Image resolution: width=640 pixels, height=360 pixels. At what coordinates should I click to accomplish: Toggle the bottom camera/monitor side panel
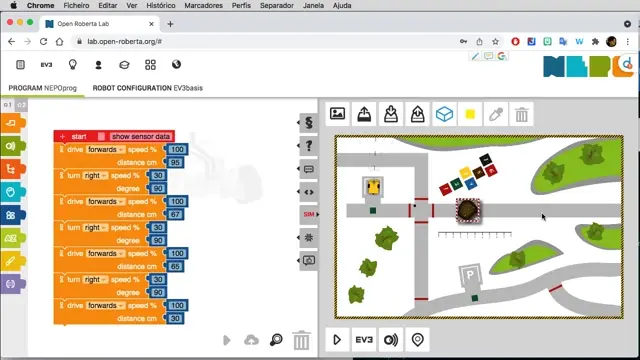tap(309, 260)
